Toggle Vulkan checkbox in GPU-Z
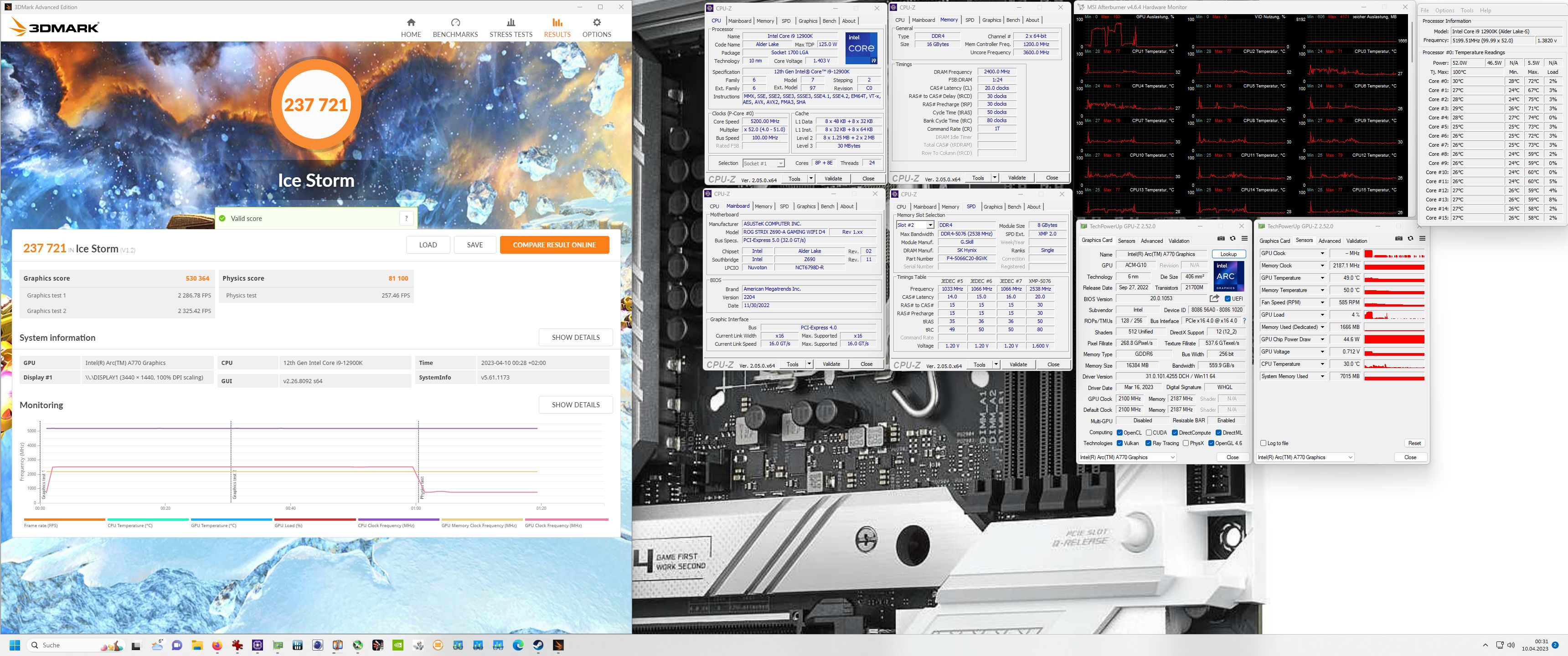The width and height of the screenshot is (1568, 656). 1119,443
